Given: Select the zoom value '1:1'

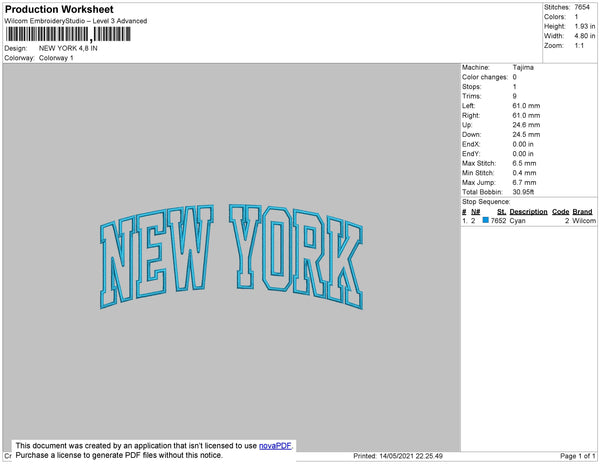Looking at the screenshot, I should 579,46.
